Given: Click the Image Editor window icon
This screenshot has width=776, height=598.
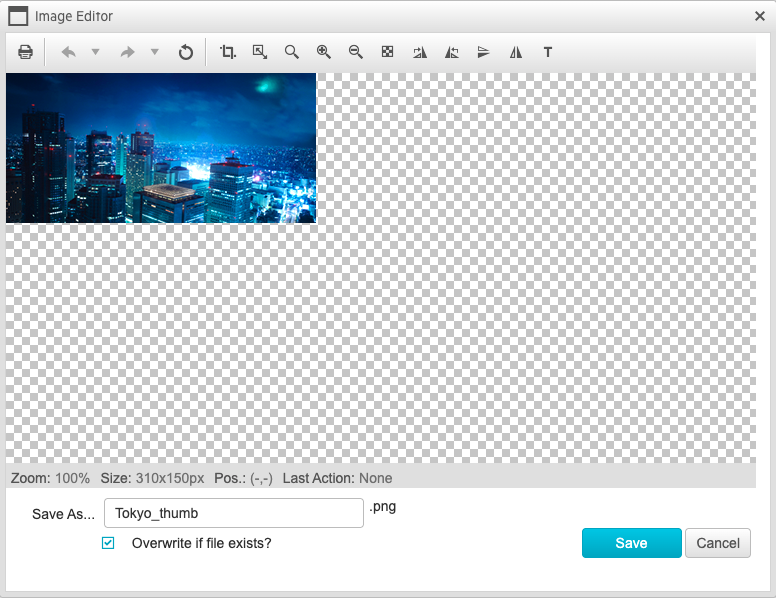Looking at the screenshot, I should 18,16.
